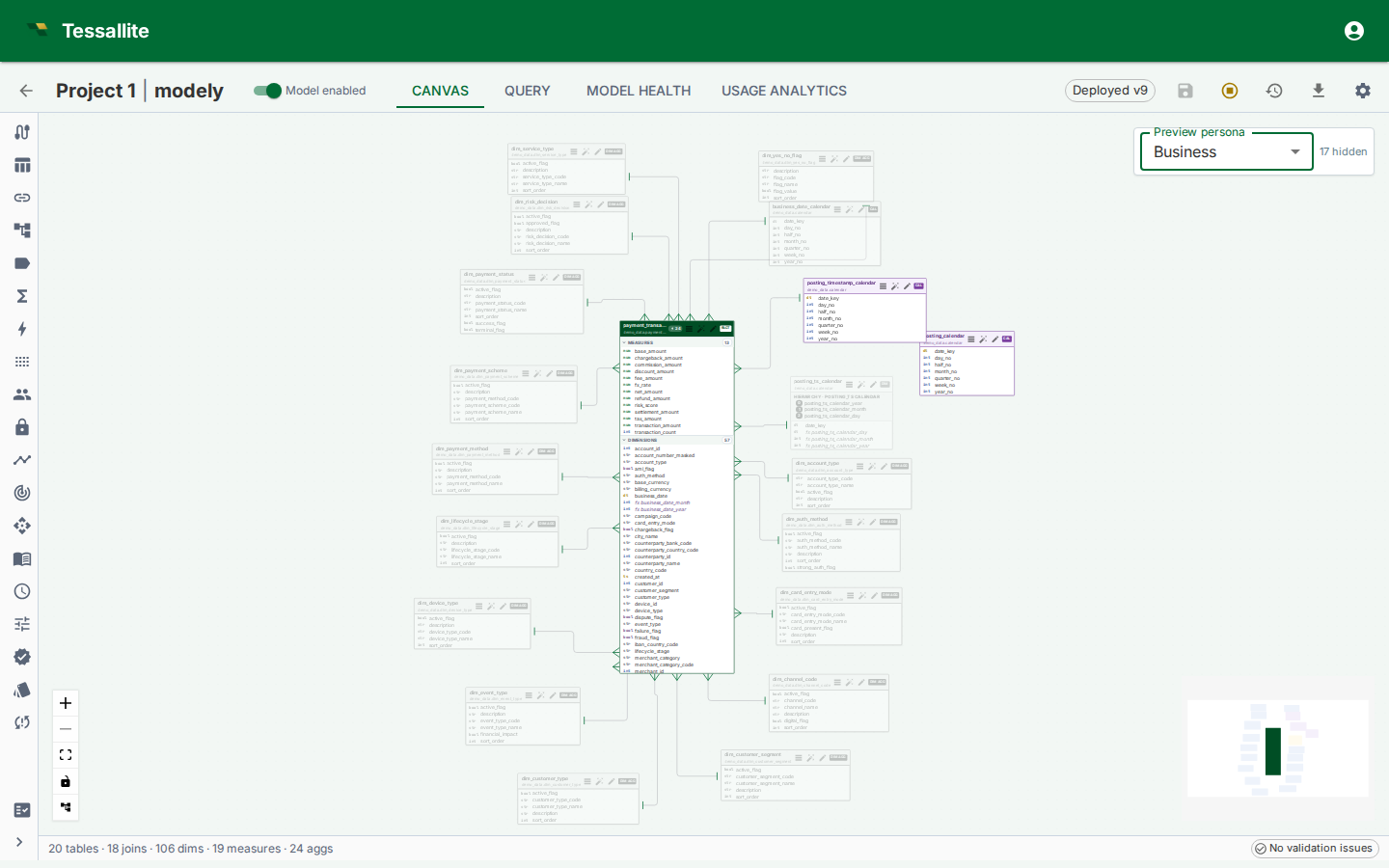Image resolution: width=1389 pixels, height=868 pixels.
Task: Open the open-book glossary icon in sidebar
Action: (x=22, y=558)
